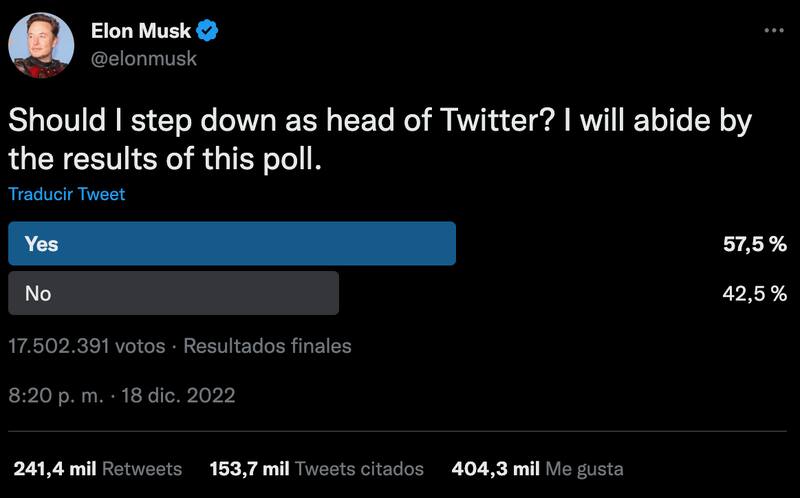Click Elon Musk's profile avatar
The width and height of the screenshot is (800, 498).
pos(41,45)
